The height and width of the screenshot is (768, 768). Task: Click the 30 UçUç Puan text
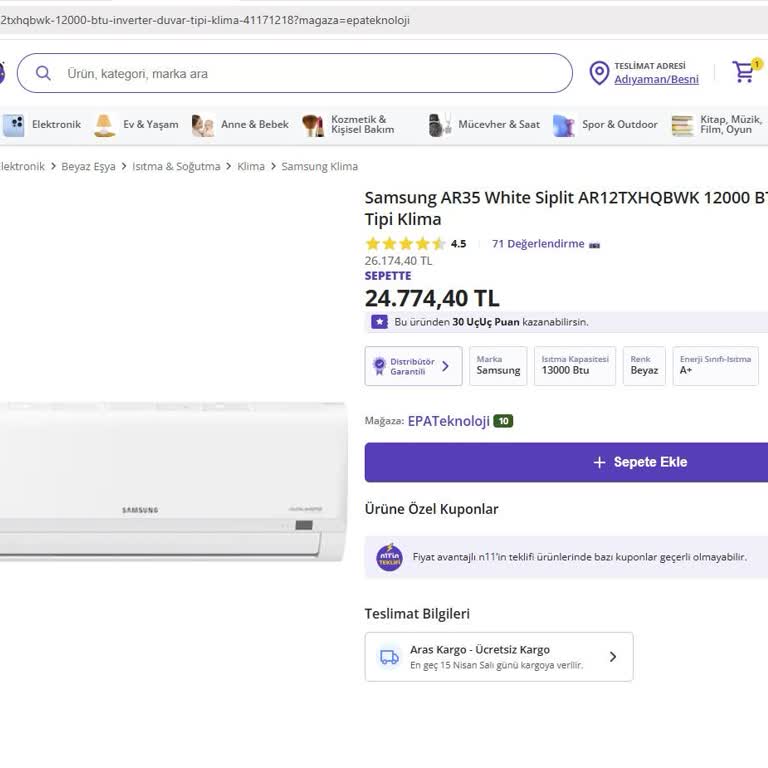click(x=485, y=322)
